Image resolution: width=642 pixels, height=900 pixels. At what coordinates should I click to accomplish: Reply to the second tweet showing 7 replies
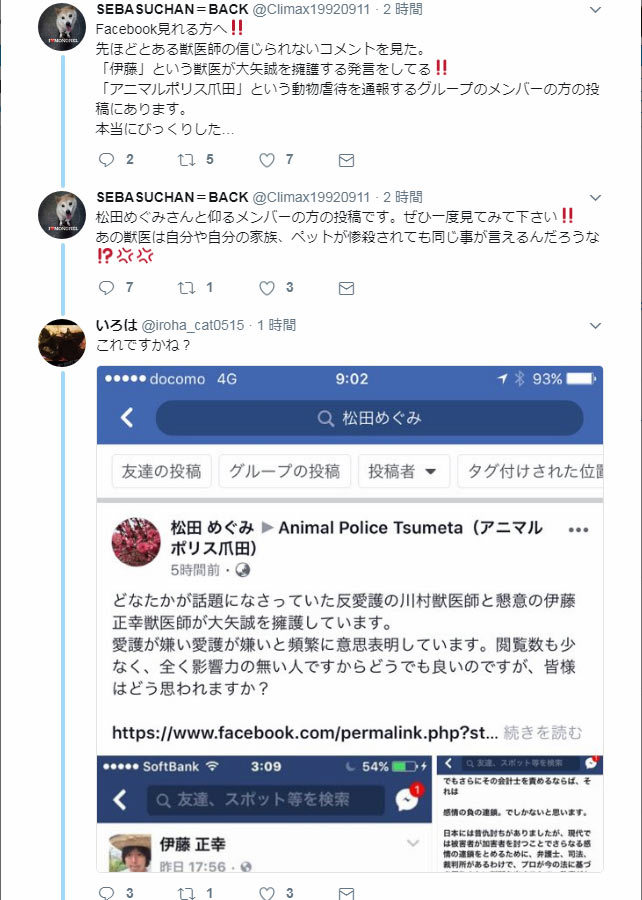pos(107,288)
